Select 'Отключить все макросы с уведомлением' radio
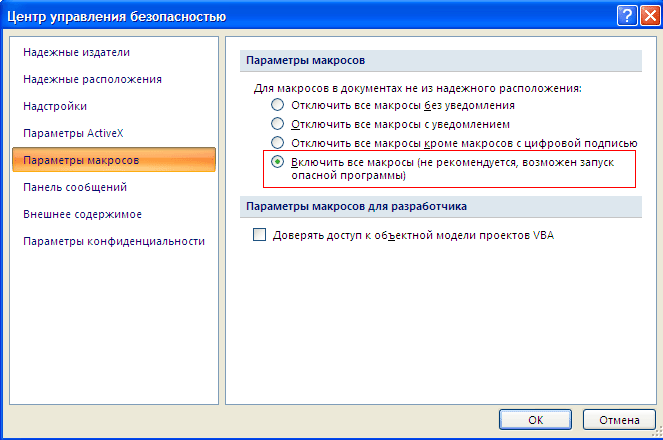Image resolution: width=663 pixels, height=440 pixels. [x=277, y=124]
